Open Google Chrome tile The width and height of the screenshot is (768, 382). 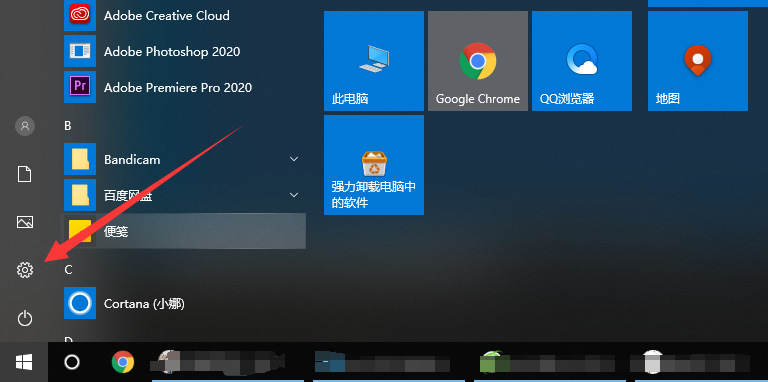tap(478, 61)
